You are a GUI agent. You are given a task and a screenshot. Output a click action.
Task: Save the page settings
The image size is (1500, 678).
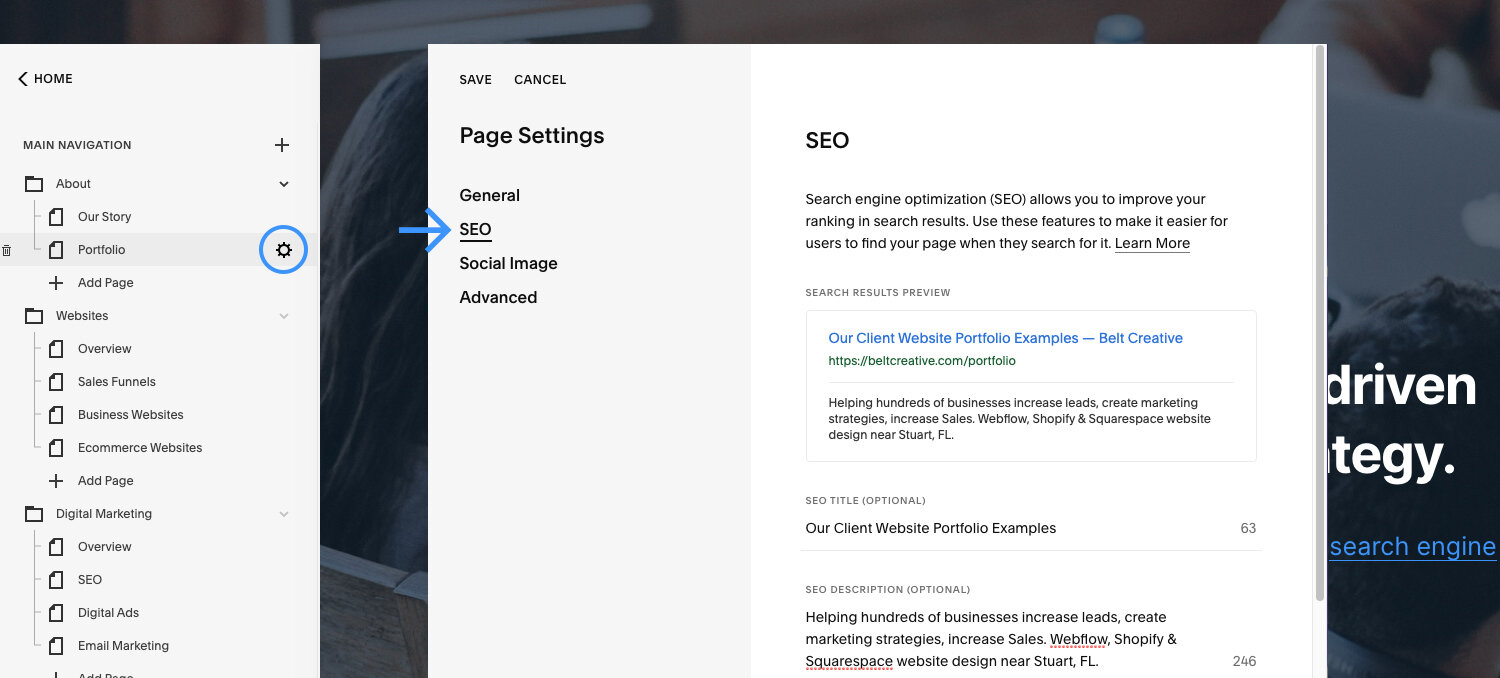(x=476, y=79)
